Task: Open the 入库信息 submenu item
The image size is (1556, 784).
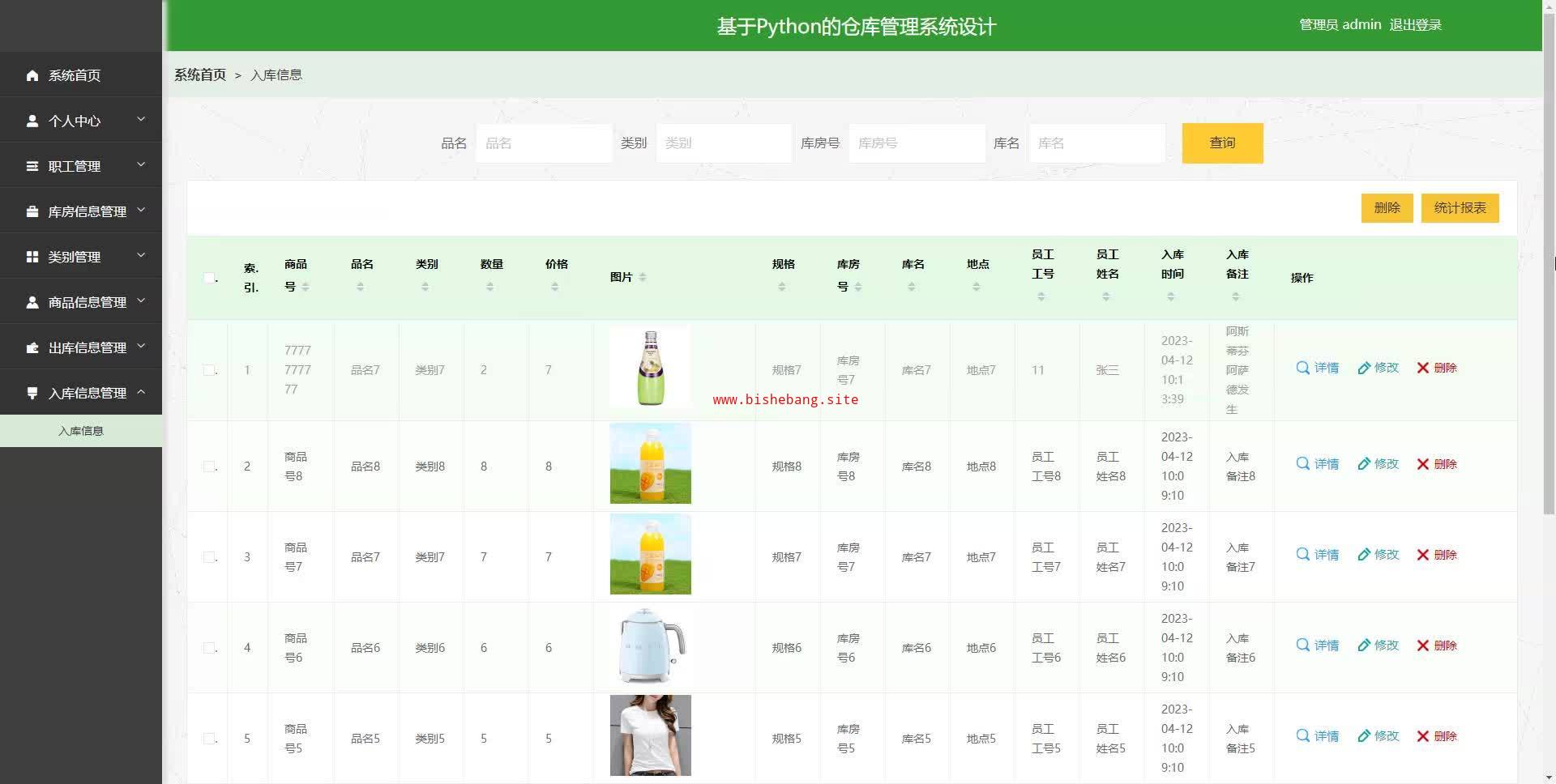Action: 81,431
